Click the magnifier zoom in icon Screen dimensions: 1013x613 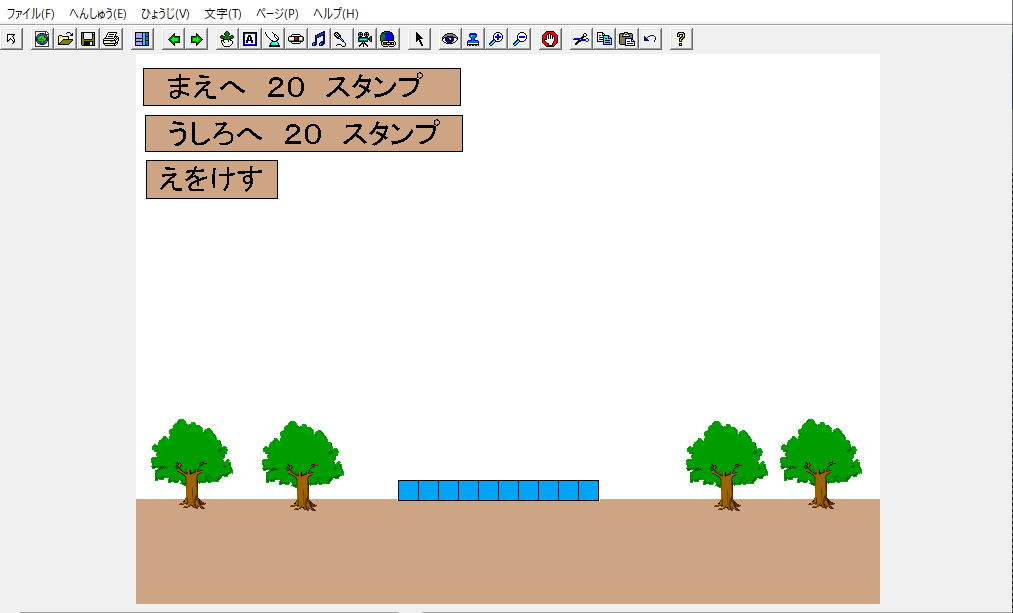[496, 39]
